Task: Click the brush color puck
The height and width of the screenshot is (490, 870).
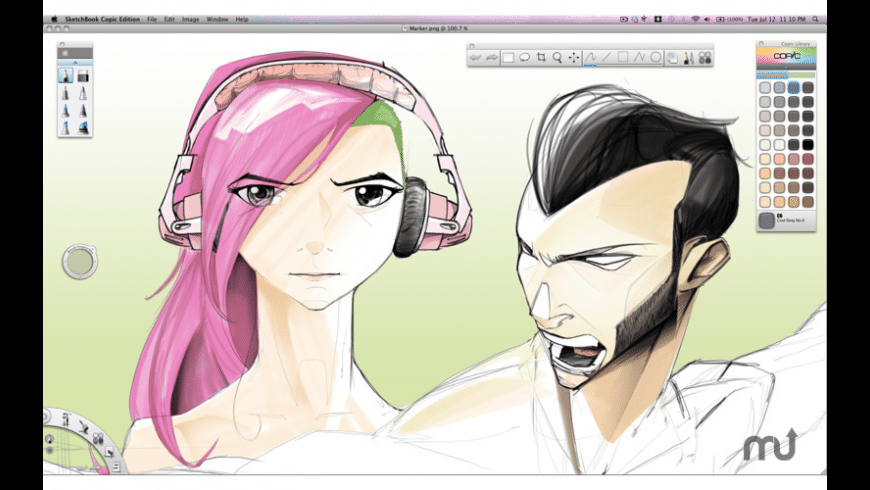Action: [x=80, y=261]
